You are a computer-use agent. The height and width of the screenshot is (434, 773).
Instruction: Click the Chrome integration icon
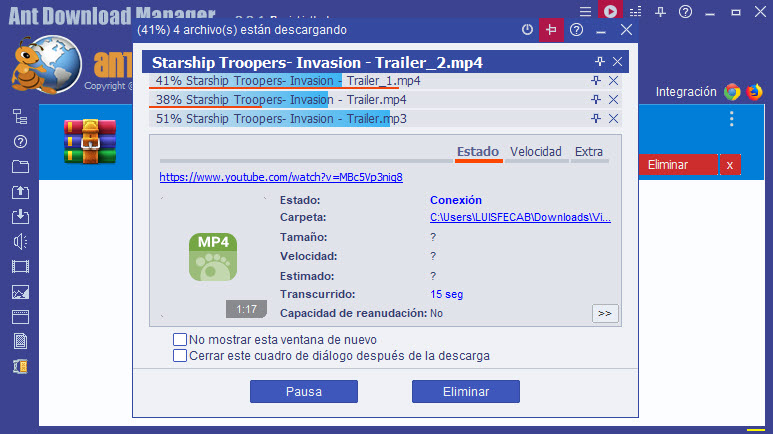tap(732, 92)
